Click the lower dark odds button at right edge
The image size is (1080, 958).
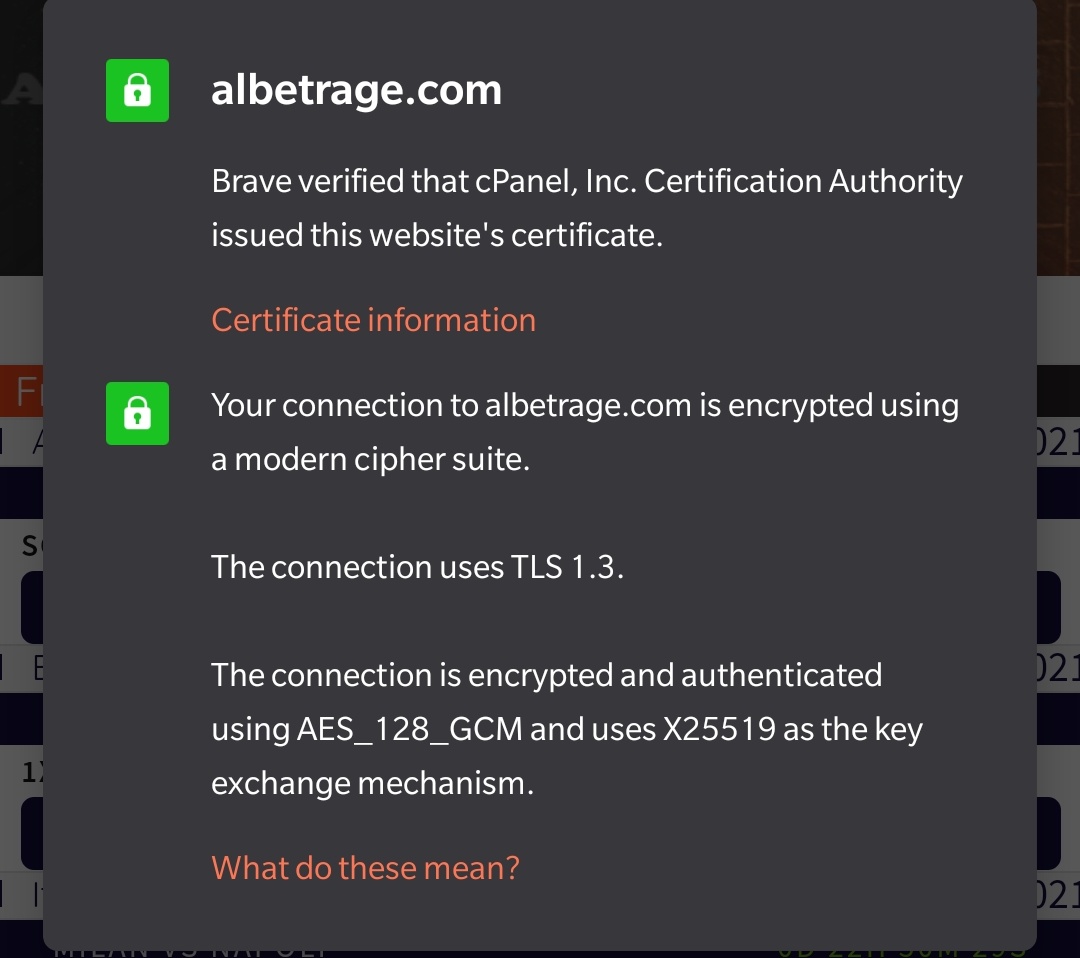click(x=1048, y=833)
